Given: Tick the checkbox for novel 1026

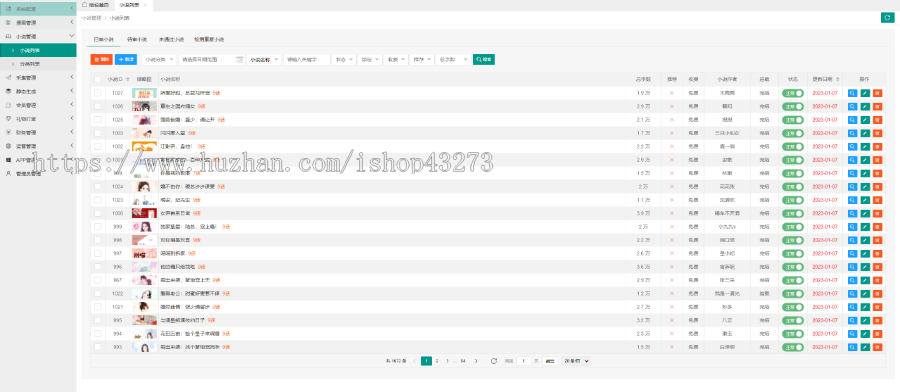Looking at the screenshot, I should [98, 106].
